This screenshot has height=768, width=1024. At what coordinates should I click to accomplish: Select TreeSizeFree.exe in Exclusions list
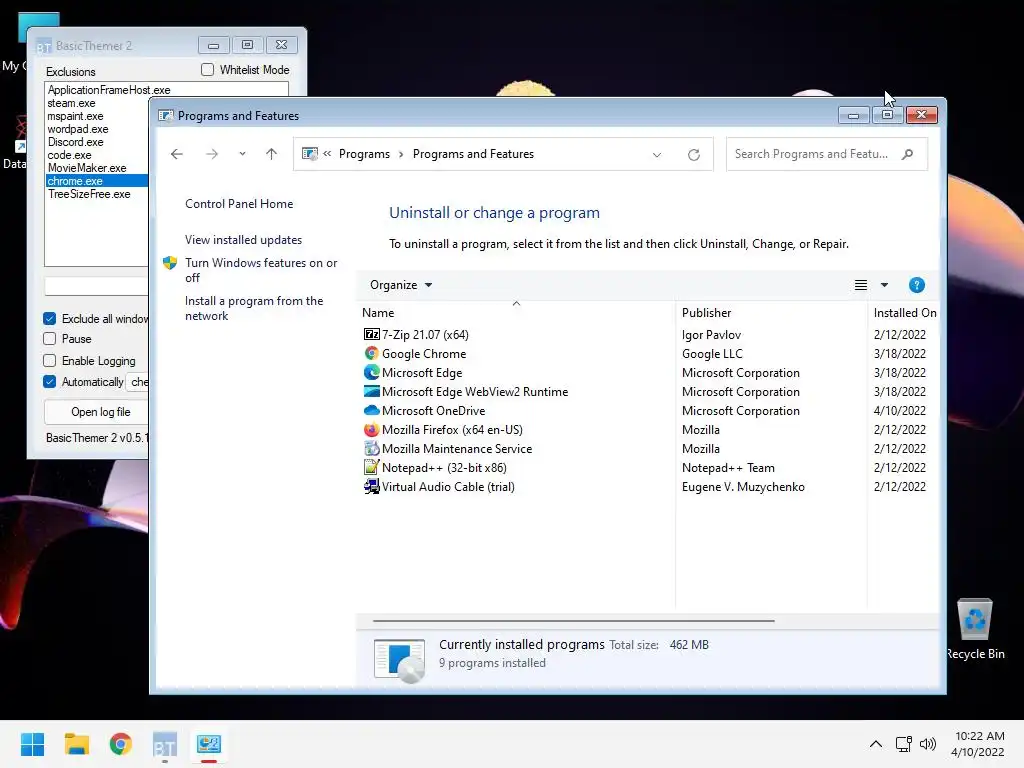click(x=97, y=194)
